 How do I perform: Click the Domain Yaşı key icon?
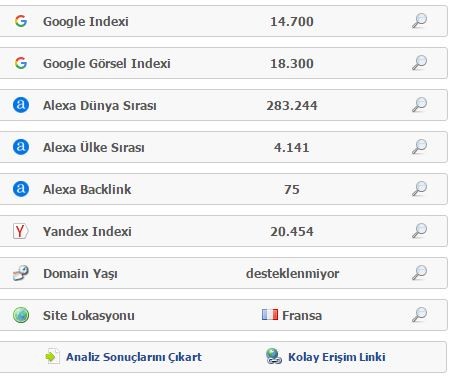pos(21,273)
